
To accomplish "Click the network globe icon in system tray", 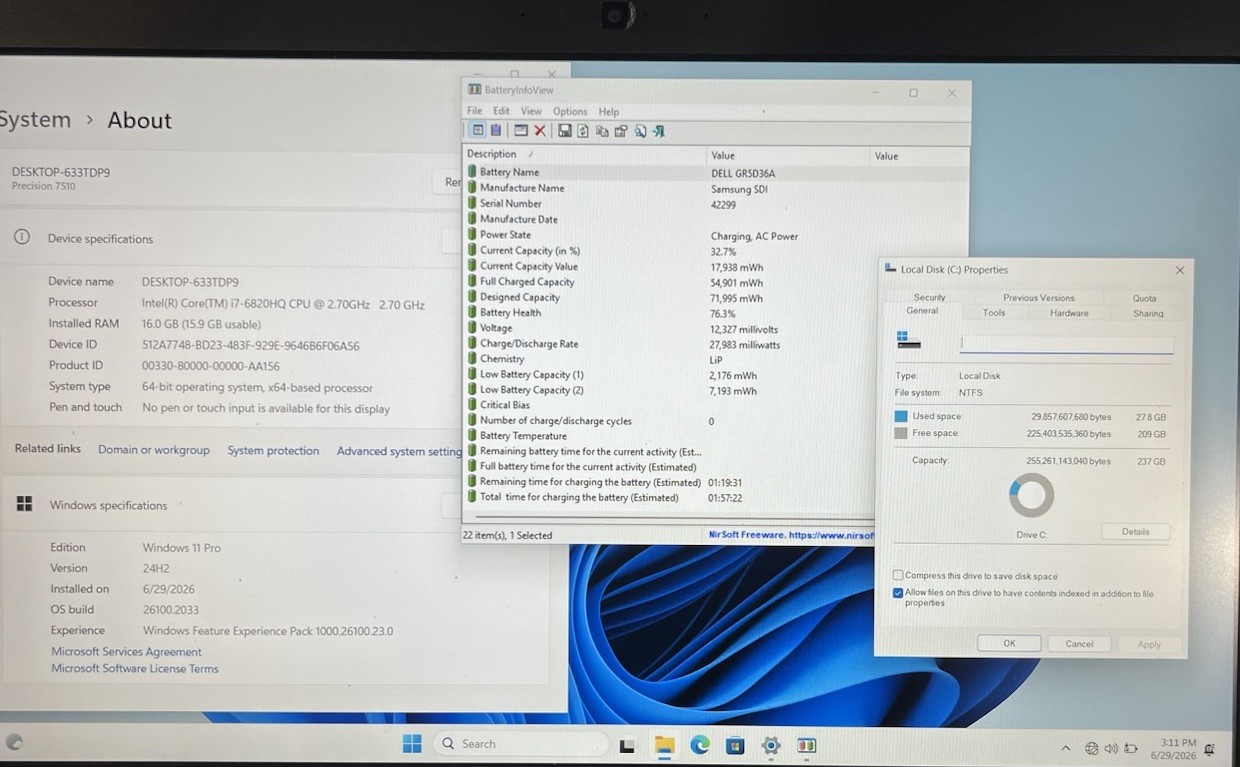I will click(1092, 748).
